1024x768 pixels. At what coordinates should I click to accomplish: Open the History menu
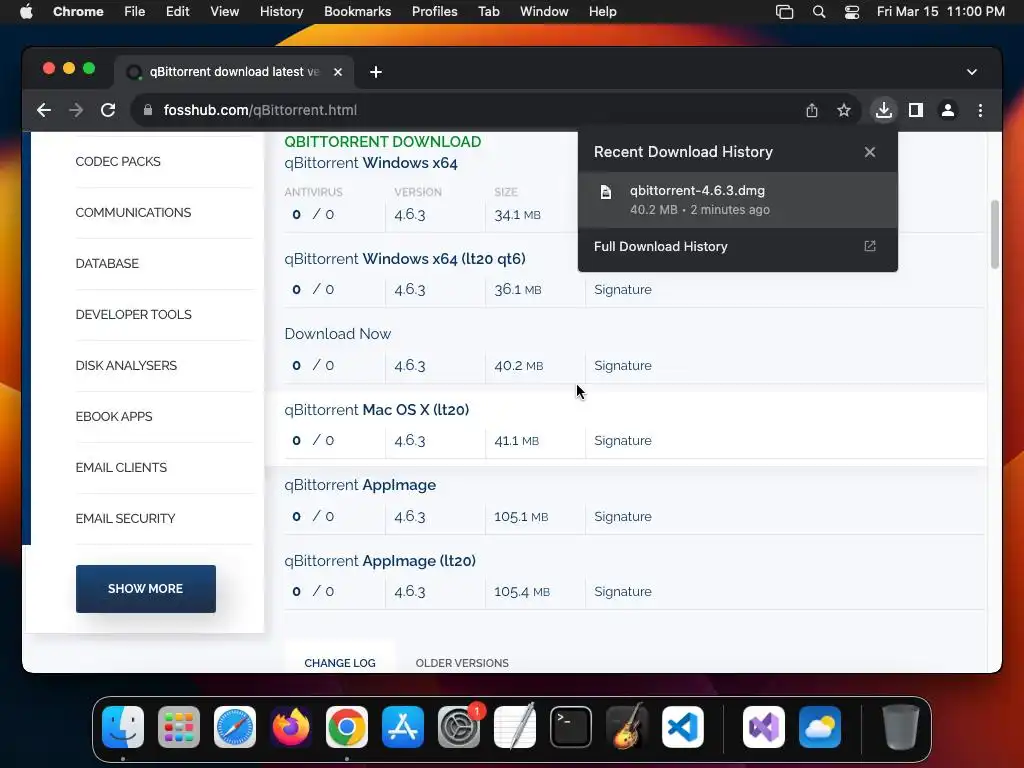pyautogui.click(x=281, y=12)
